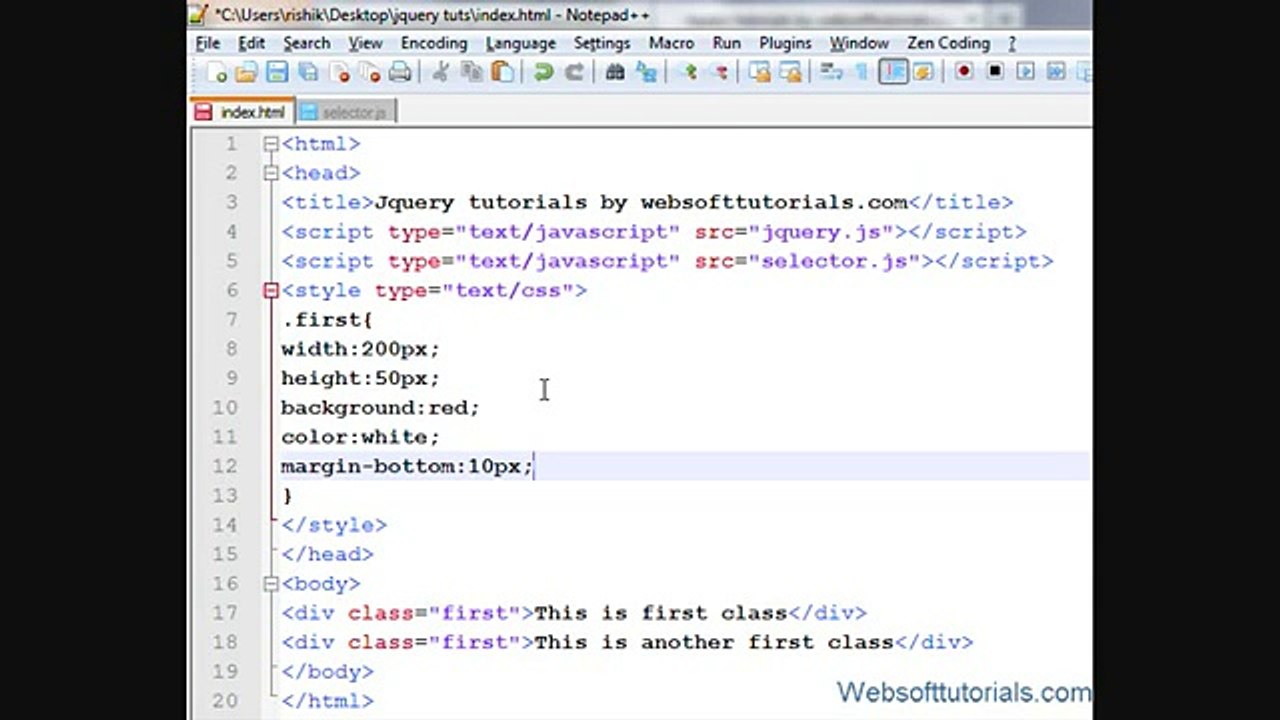Click the closing '</body>' tag
The width and height of the screenshot is (1280, 720).
point(327,672)
